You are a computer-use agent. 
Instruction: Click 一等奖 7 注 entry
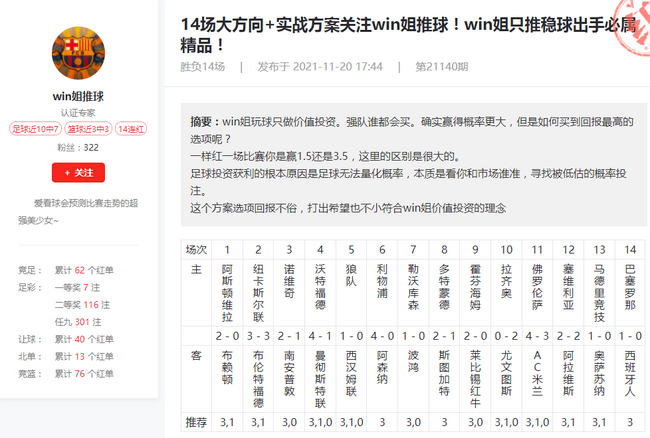tap(77, 288)
